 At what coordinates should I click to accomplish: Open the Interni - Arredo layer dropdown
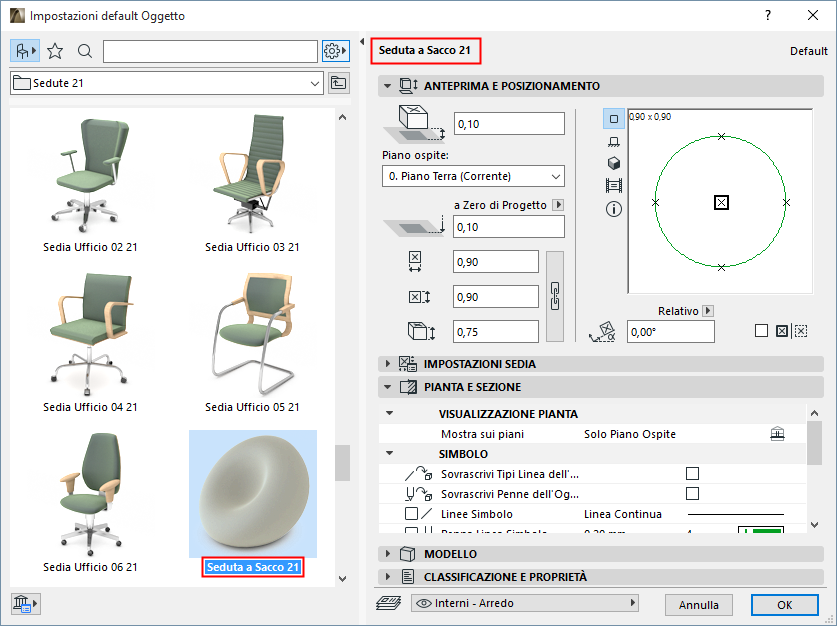pyautogui.click(x=525, y=603)
